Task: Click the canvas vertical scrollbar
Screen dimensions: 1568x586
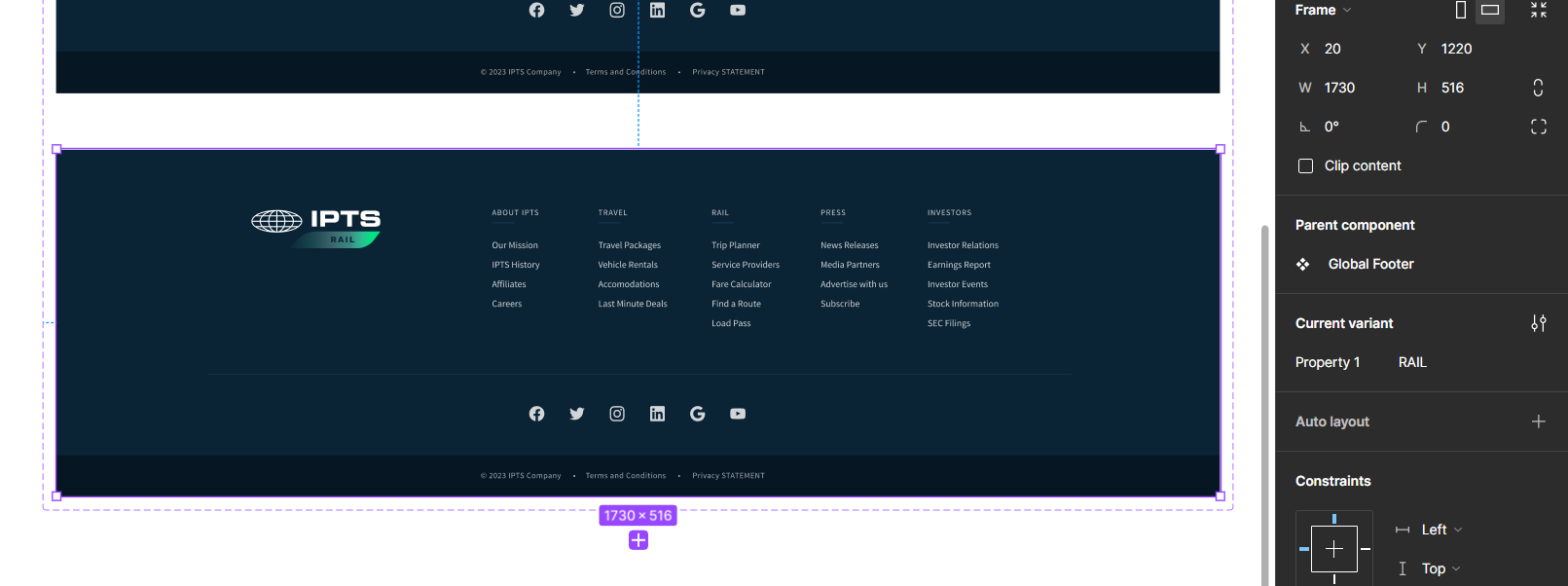Action: click(1265, 404)
